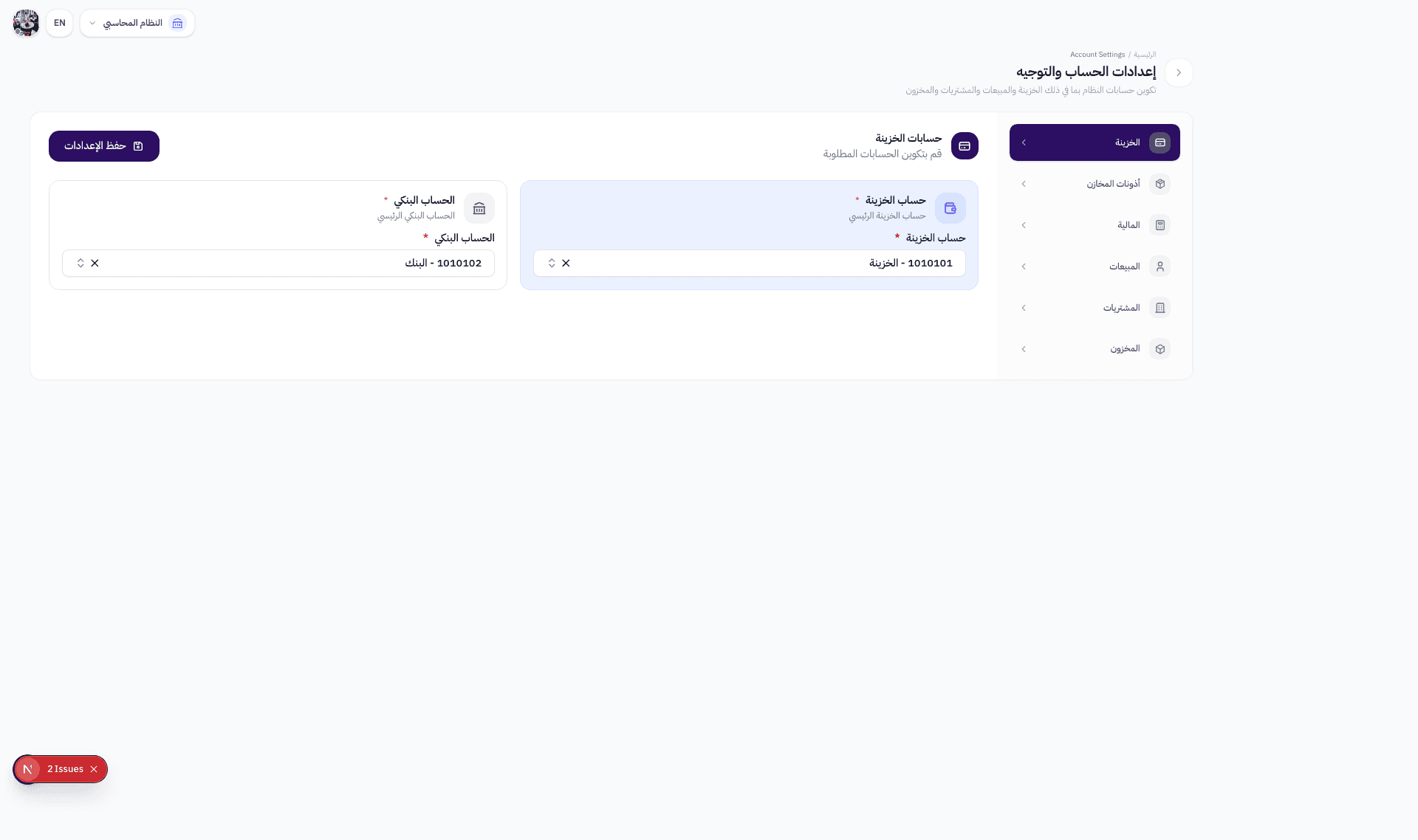Screen dimensions: 1418x840
Task: Click the sales person icon beside المبيعات
Action: 1162,266
